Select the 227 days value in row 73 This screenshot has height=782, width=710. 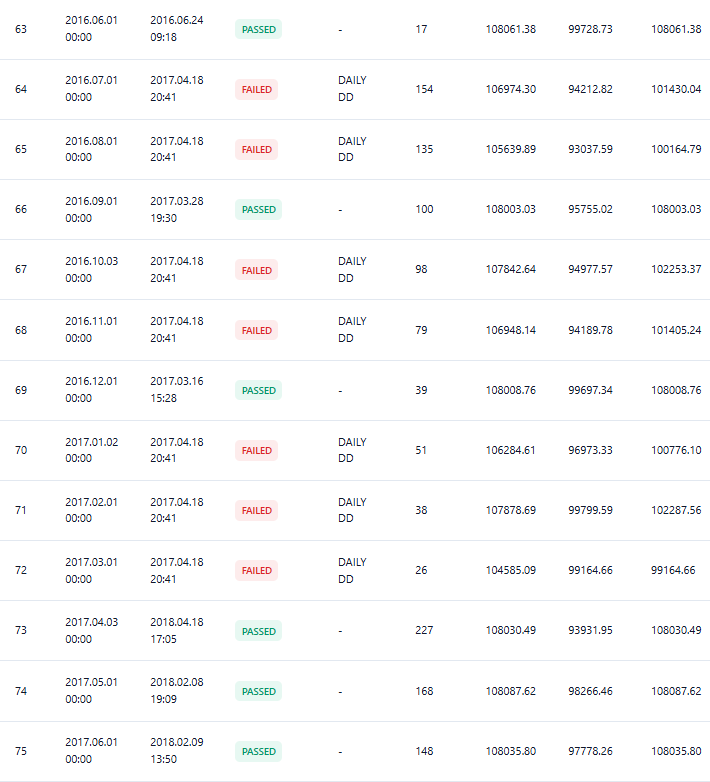(x=424, y=630)
